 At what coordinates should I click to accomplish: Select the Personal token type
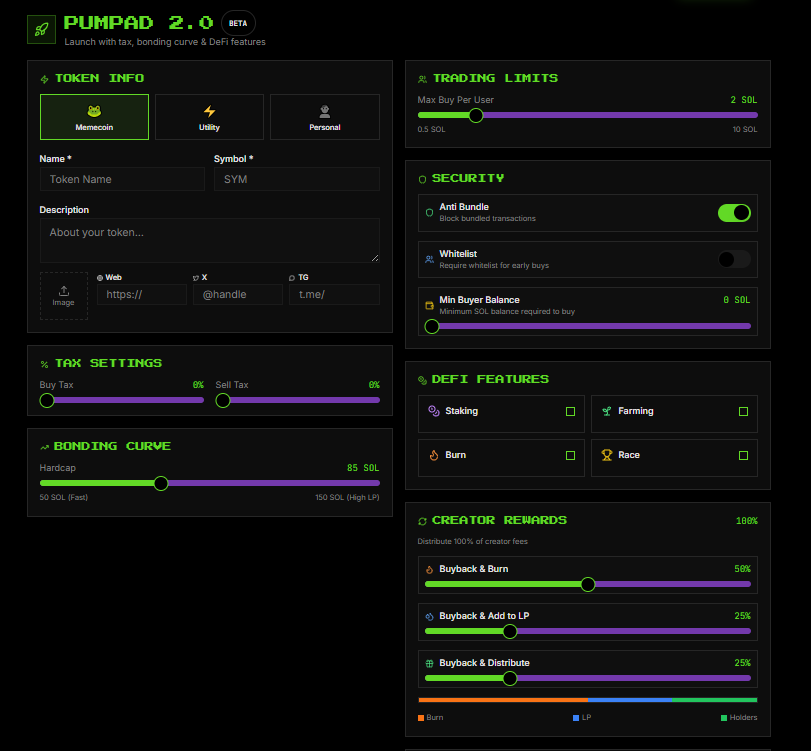(x=325, y=117)
